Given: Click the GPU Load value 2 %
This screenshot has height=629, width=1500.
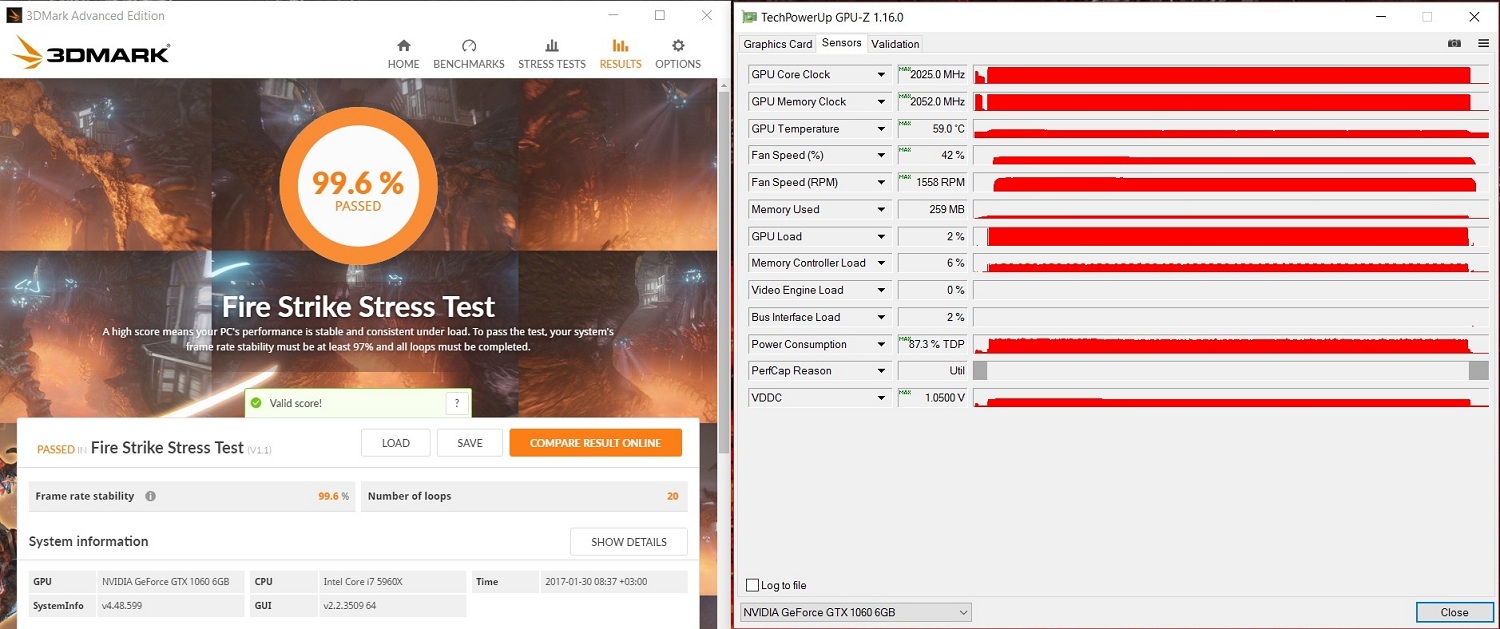Looking at the screenshot, I should 933,237.
